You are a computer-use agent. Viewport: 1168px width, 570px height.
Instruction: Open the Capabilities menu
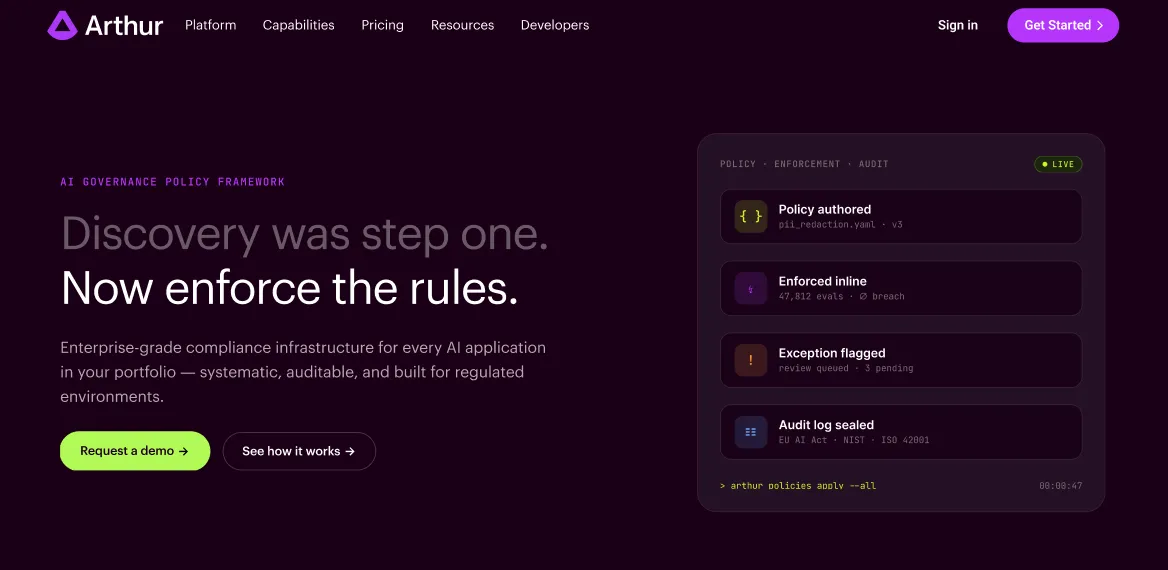point(299,25)
